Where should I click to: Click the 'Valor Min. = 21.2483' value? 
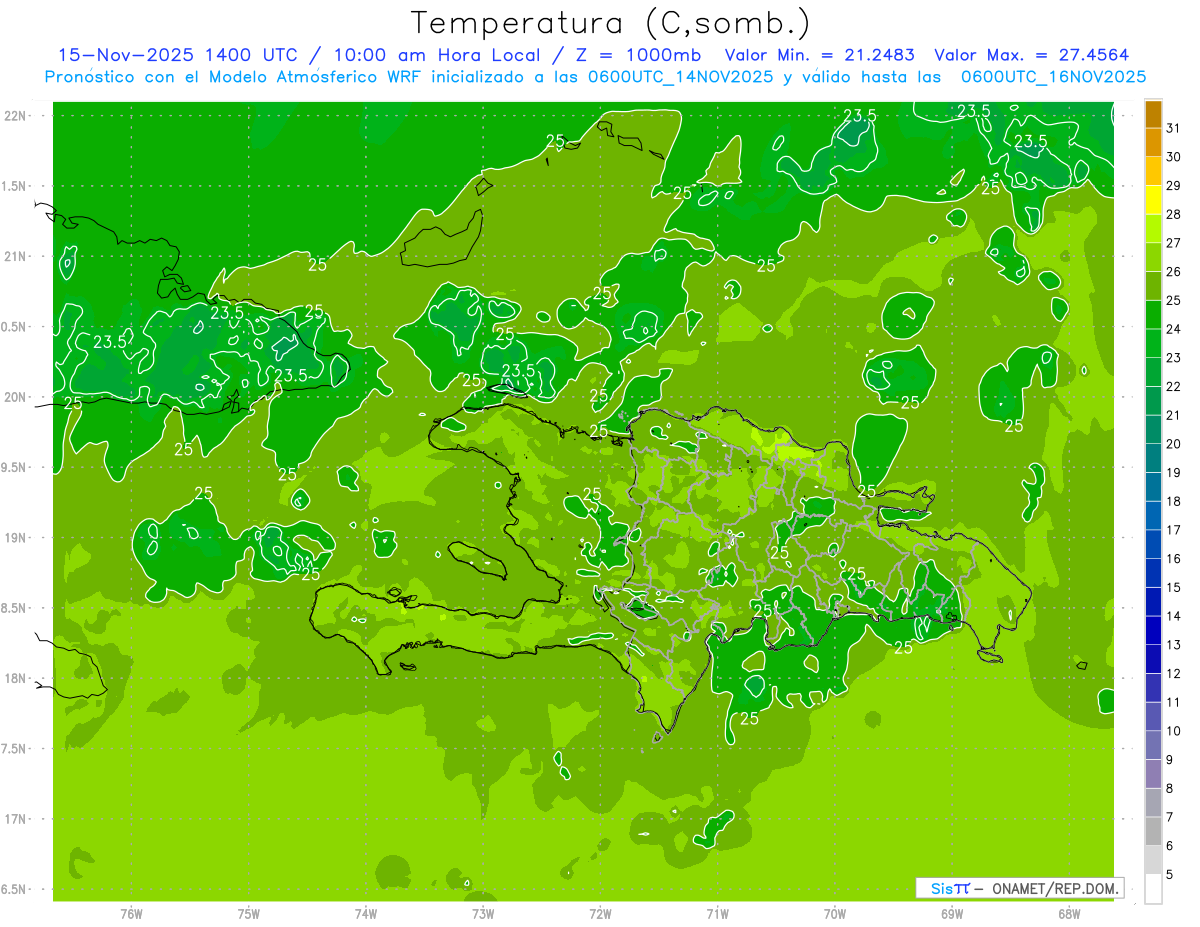pos(820,55)
